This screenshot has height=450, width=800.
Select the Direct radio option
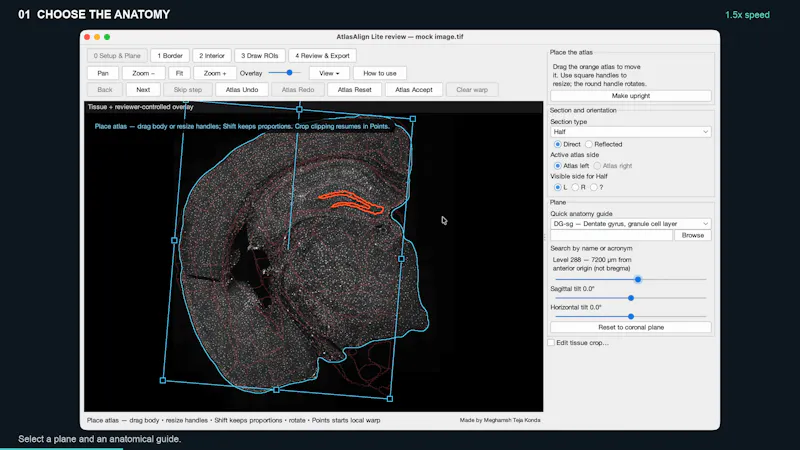558,144
